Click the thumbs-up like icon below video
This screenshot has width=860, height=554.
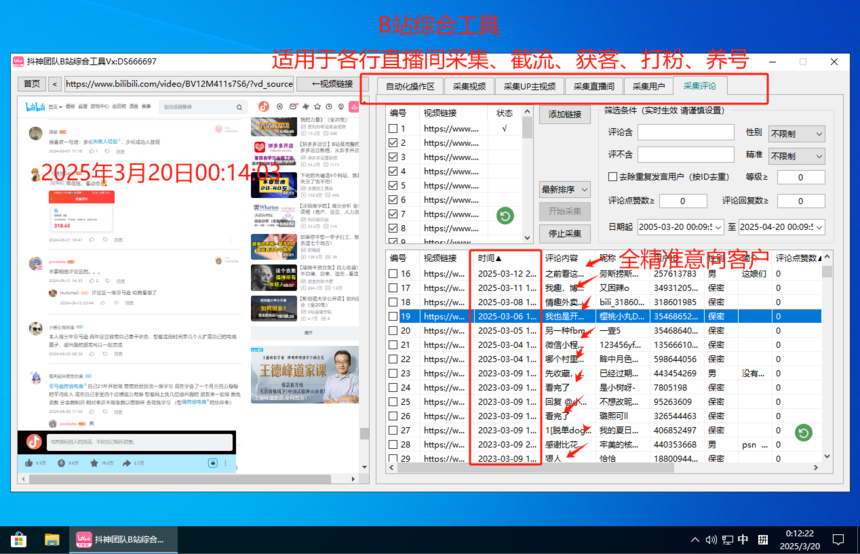[29, 463]
